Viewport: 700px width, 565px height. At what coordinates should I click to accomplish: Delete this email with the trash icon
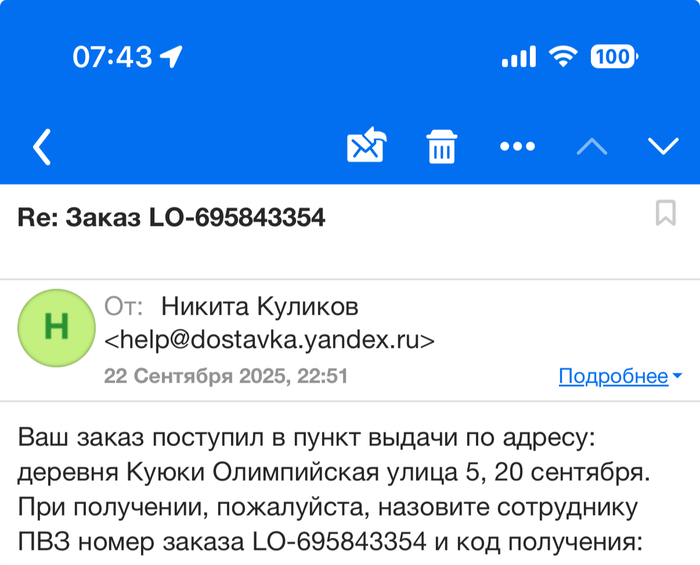(442, 147)
